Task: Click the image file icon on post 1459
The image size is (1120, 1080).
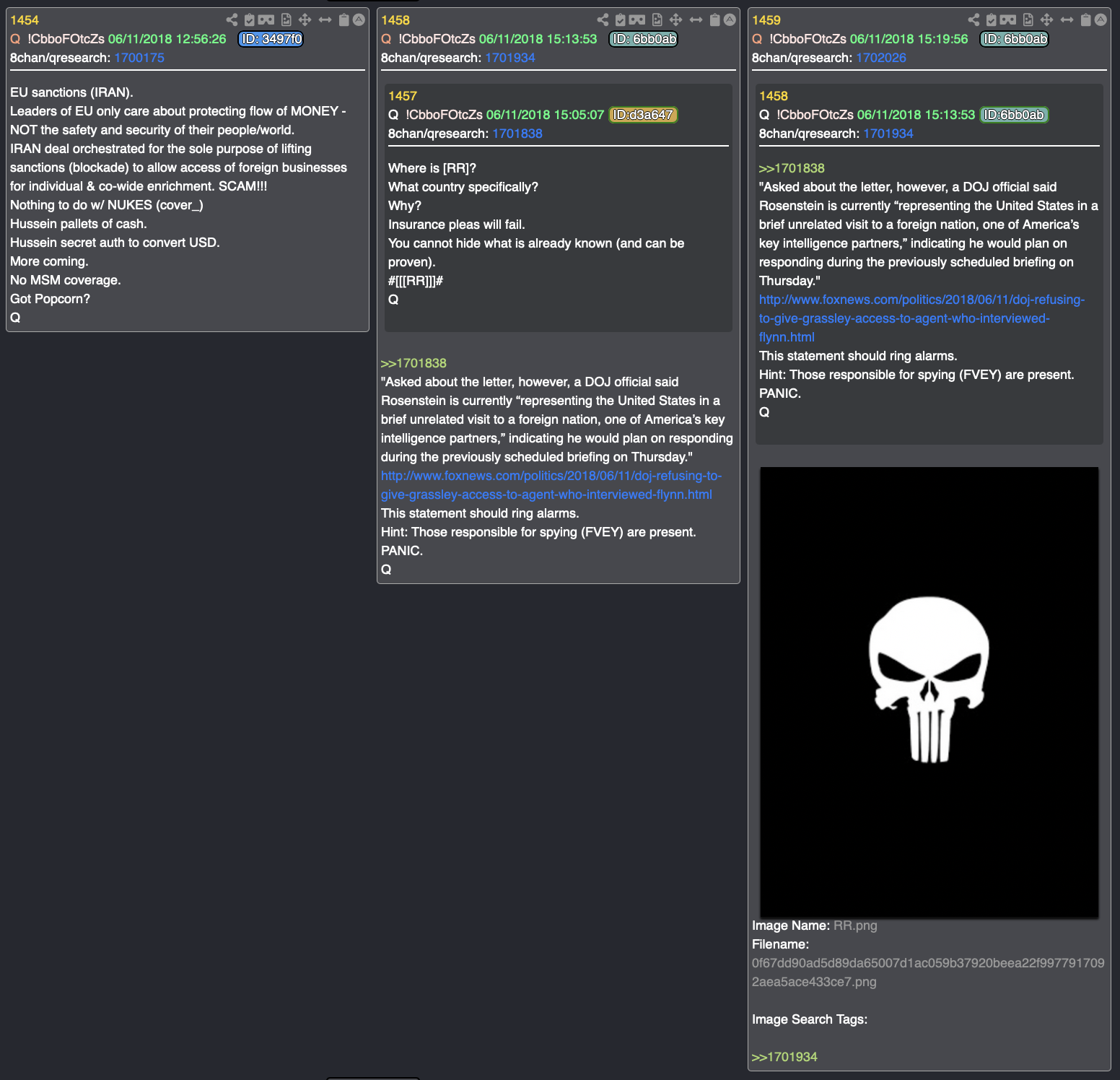Action: (x=1028, y=20)
